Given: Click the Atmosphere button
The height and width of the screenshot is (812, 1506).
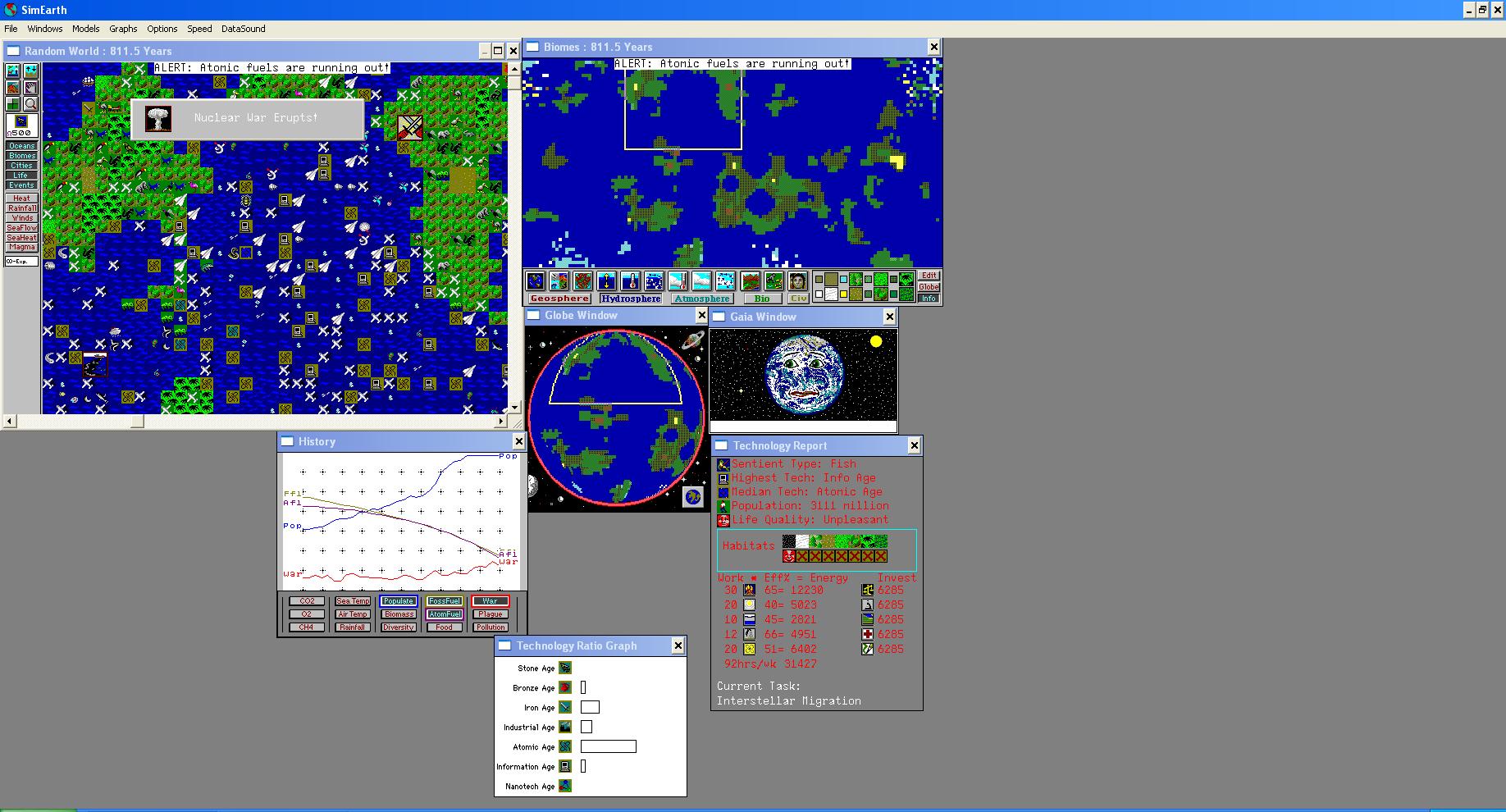Looking at the screenshot, I should click(x=702, y=299).
